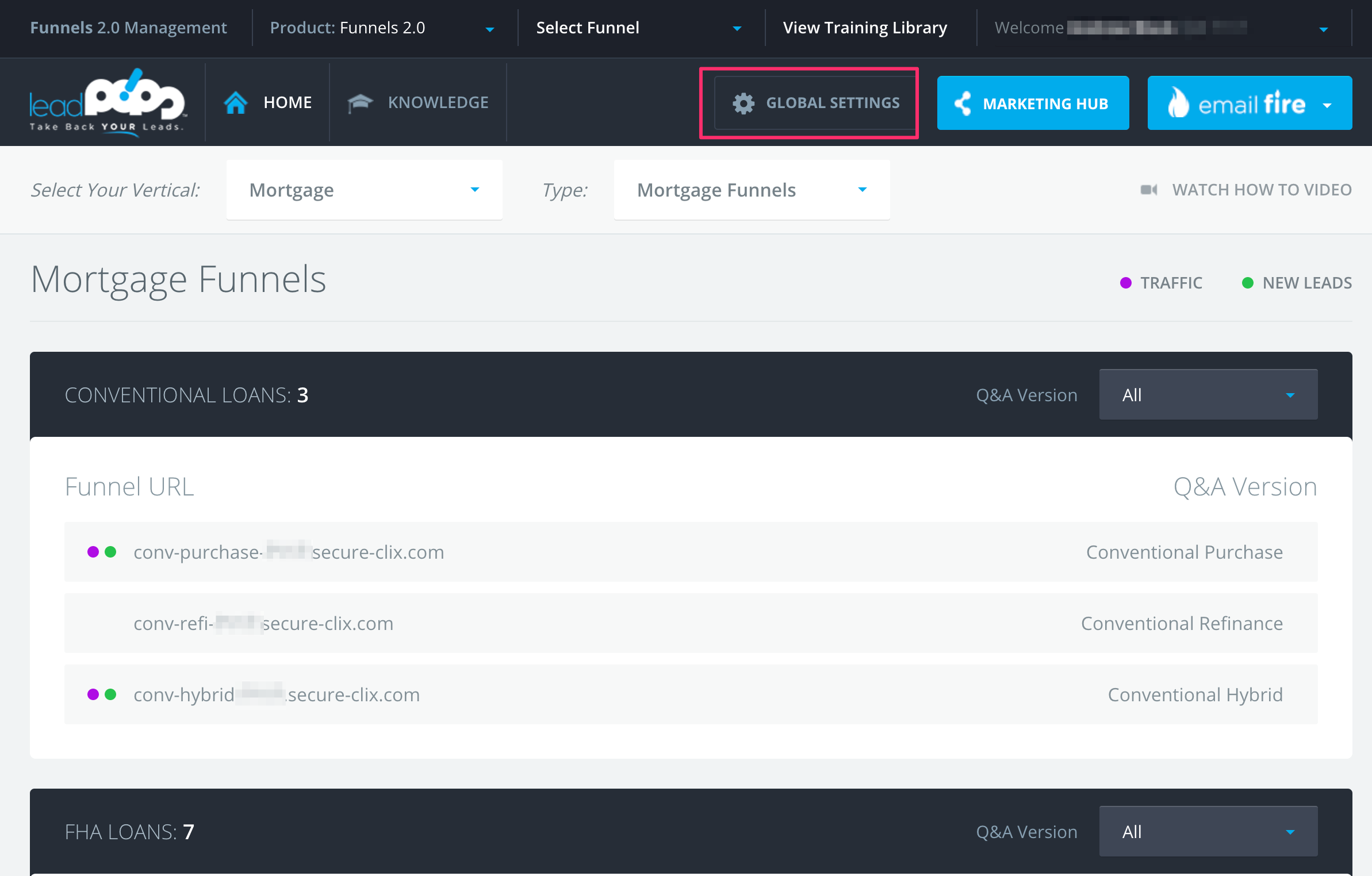Open the Mortgage Funnels type dropdown
The width and height of the screenshot is (1372, 876).
click(752, 190)
